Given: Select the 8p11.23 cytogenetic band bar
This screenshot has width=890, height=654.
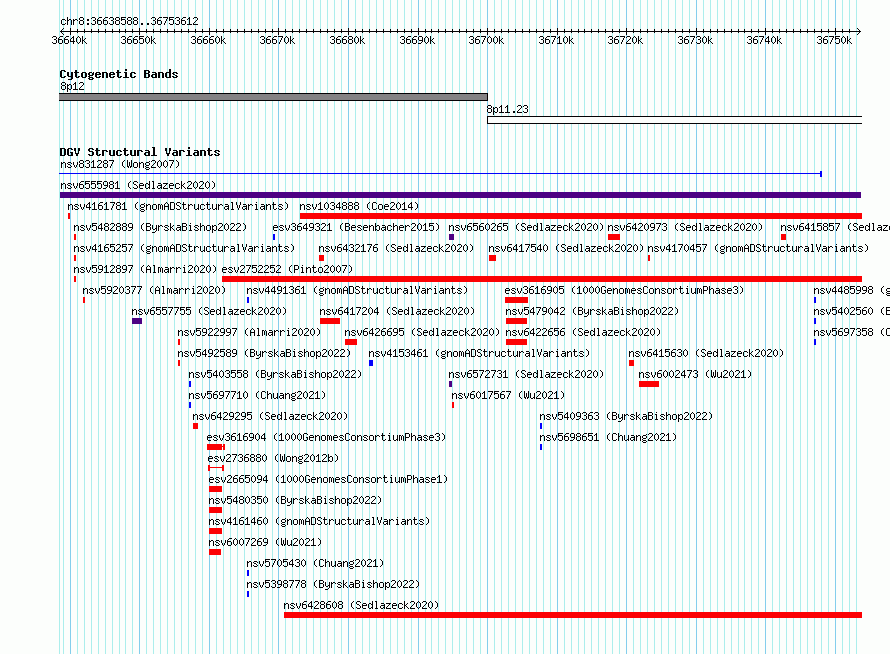Looking at the screenshot, I should pyautogui.click(x=674, y=120).
